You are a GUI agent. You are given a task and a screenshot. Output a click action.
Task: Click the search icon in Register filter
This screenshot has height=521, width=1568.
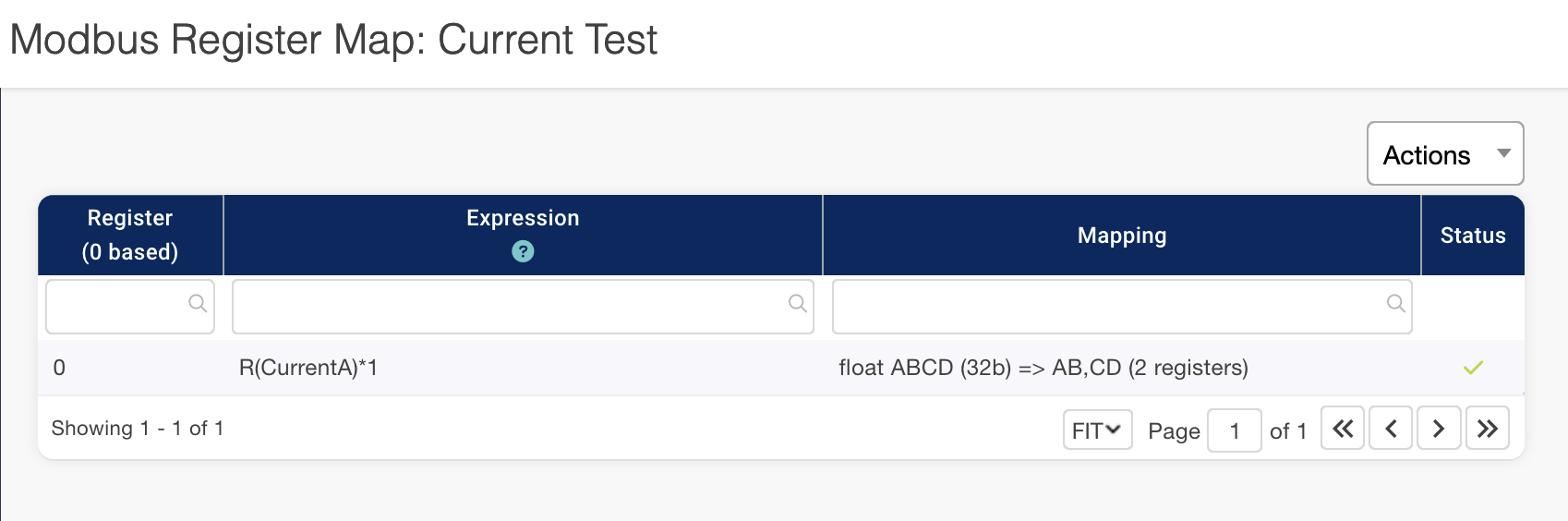point(198,303)
